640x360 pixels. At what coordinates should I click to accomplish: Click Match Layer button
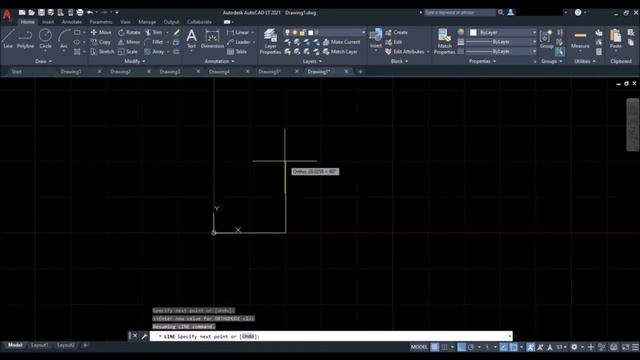click(x=340, y=52)
